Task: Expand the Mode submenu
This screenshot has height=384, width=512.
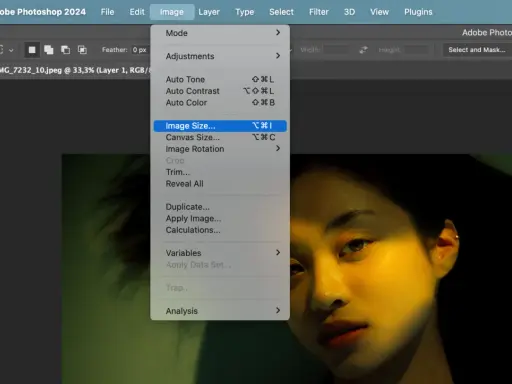Action: click(x=220, y=33)
